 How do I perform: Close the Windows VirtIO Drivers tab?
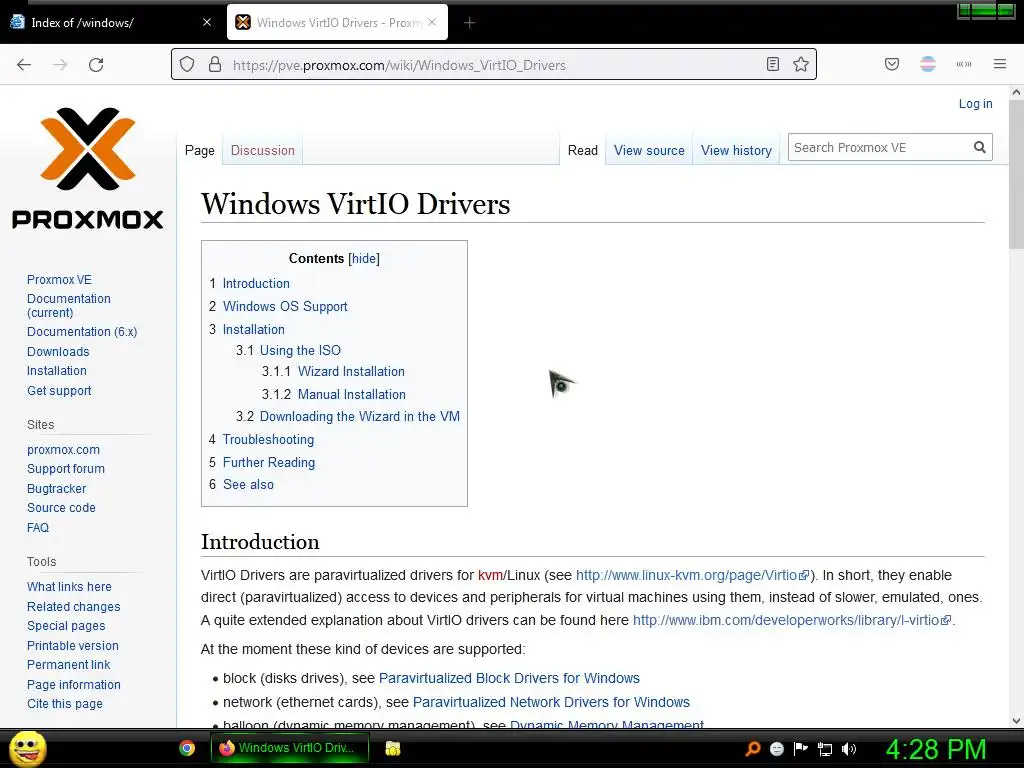(432, 22)
